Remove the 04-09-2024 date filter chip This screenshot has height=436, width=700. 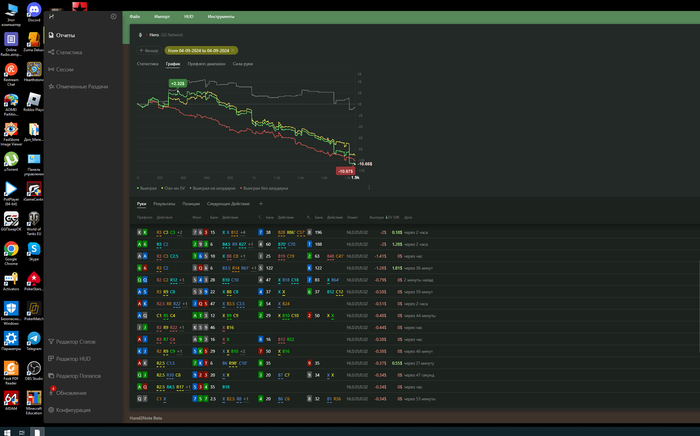click(235, 50)
